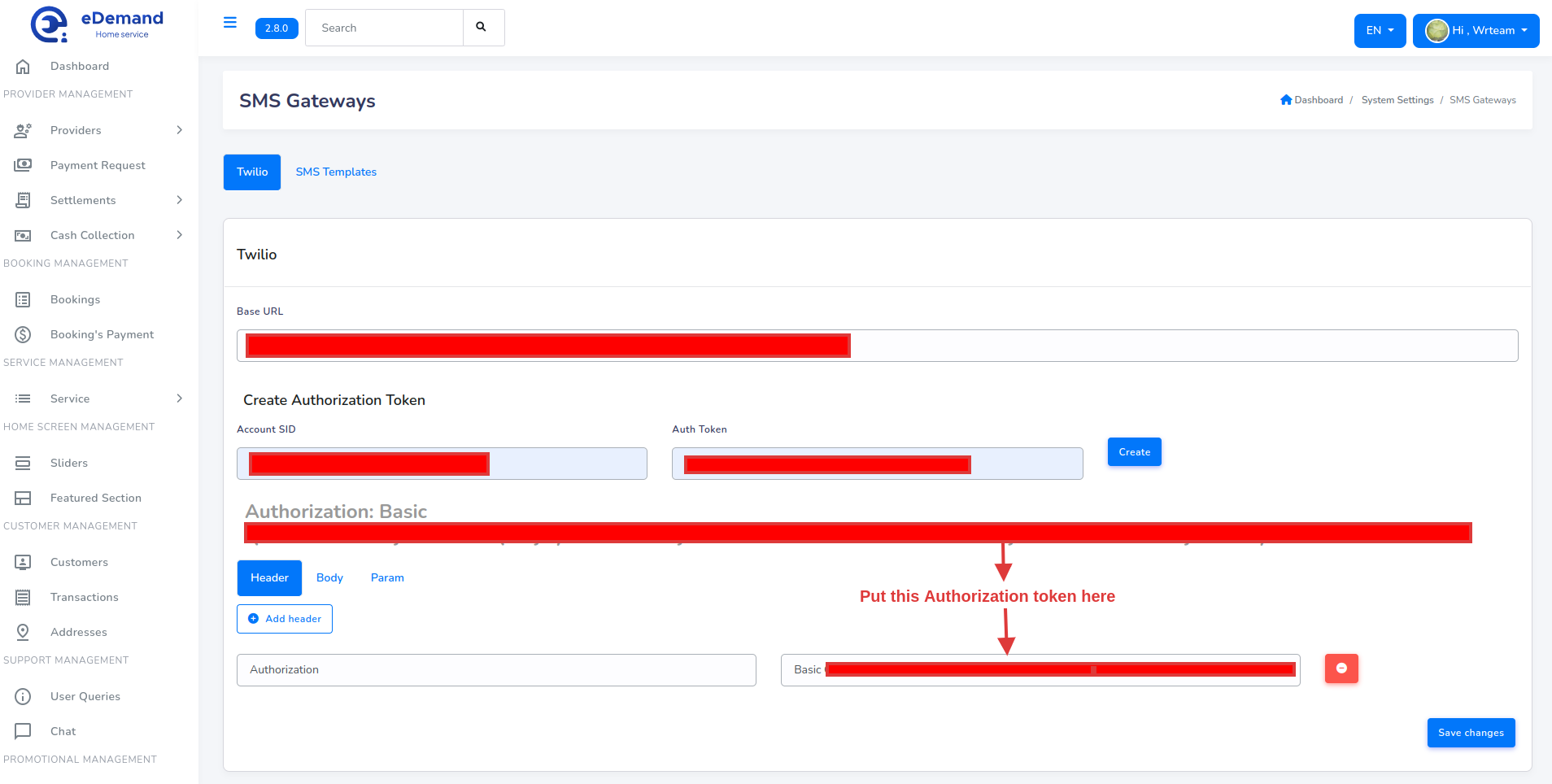Click the Providers icon in sidebar
The height and width of the screenshot is (784, 1552).
click(23, 130)
